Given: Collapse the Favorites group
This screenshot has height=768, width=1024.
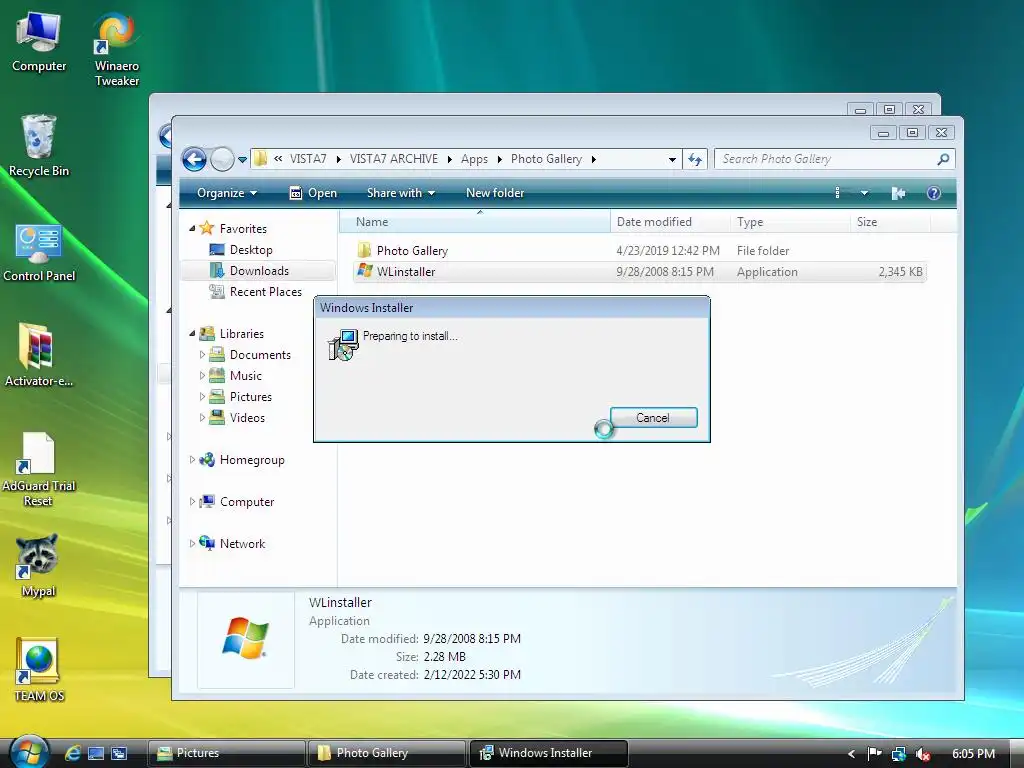Looking at the screenshot, I should pos(192,229).
